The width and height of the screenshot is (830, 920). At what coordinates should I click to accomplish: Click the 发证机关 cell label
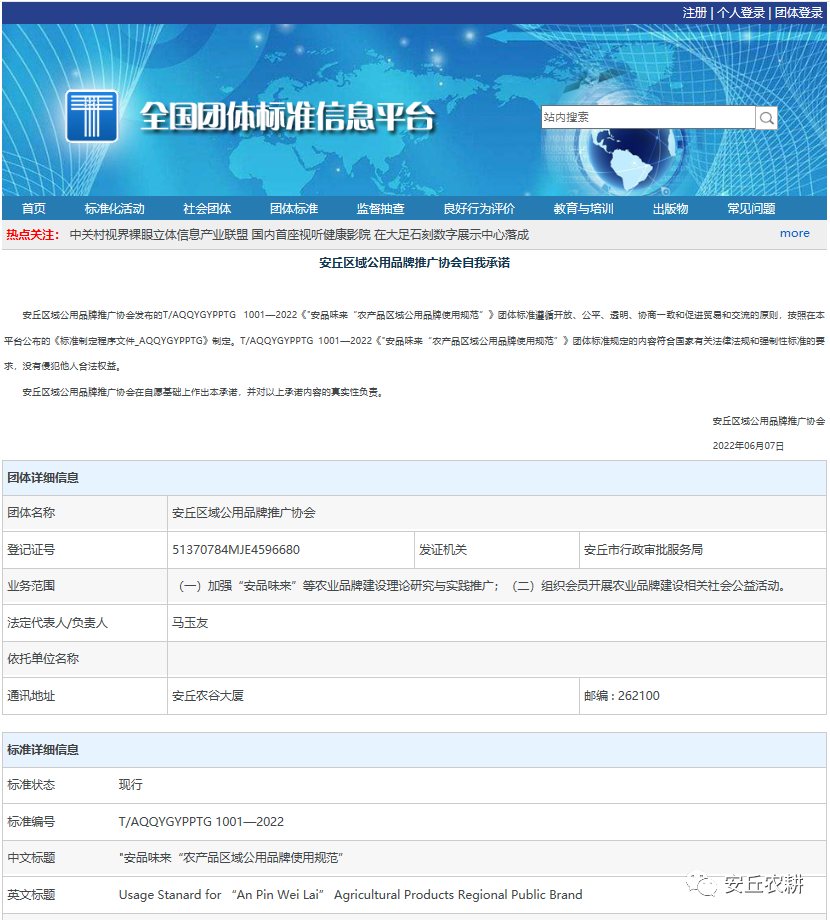pos(443,550)
